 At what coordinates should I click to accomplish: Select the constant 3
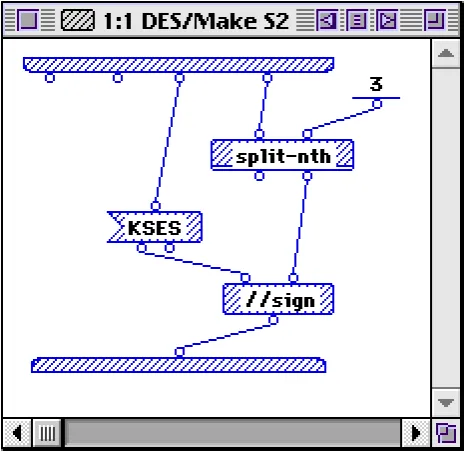376,84
